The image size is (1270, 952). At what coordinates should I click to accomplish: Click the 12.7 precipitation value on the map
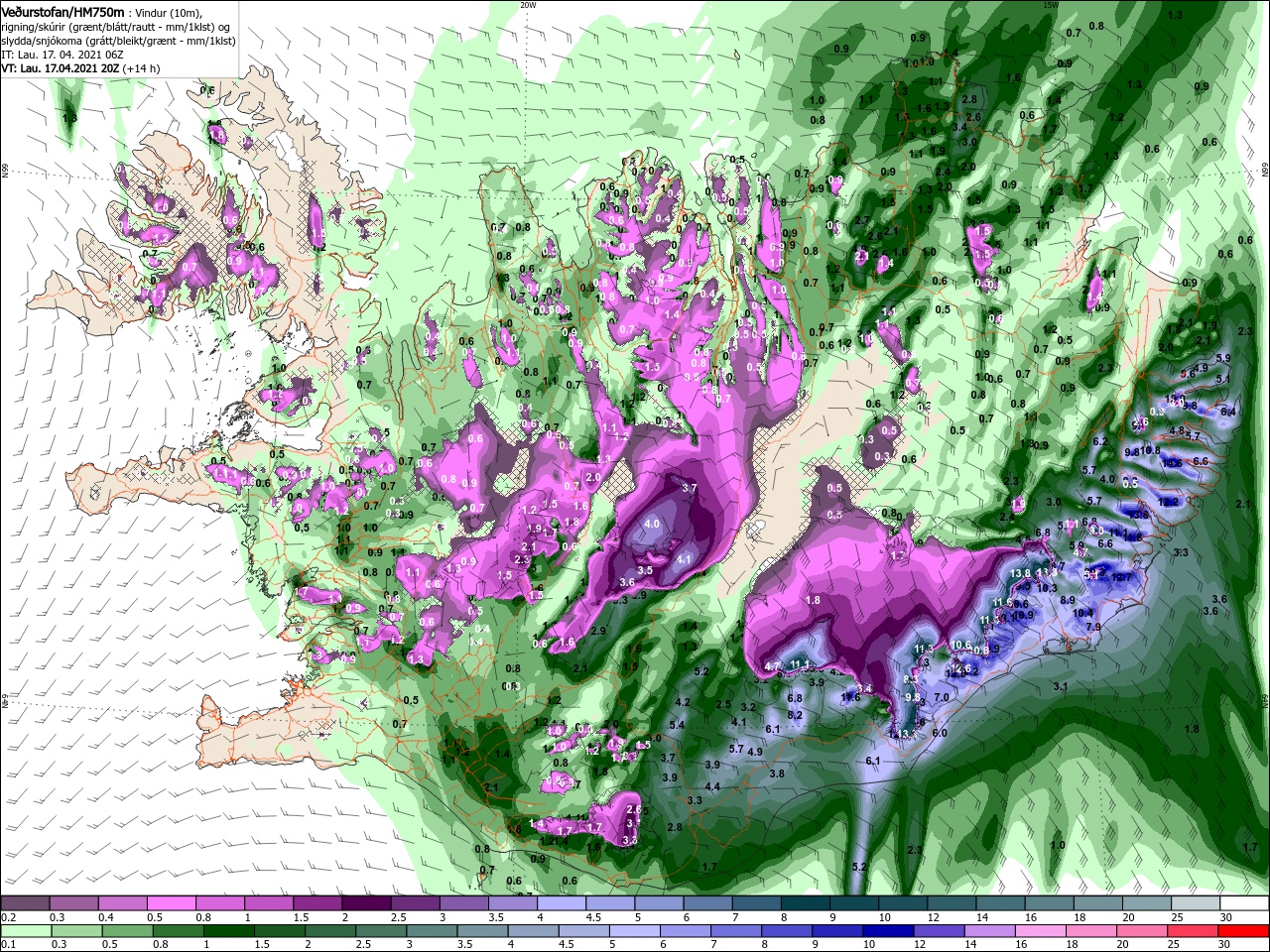(x=1122, y=577)
